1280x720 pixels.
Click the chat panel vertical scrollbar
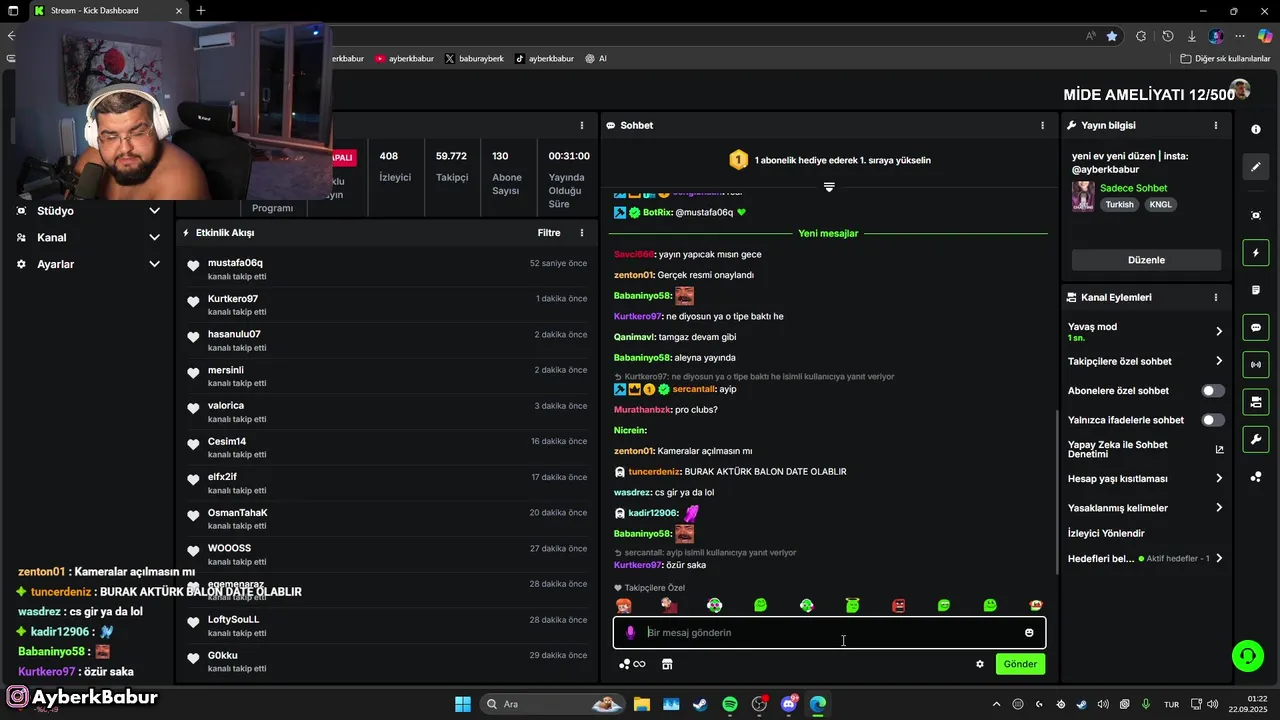1056,492
